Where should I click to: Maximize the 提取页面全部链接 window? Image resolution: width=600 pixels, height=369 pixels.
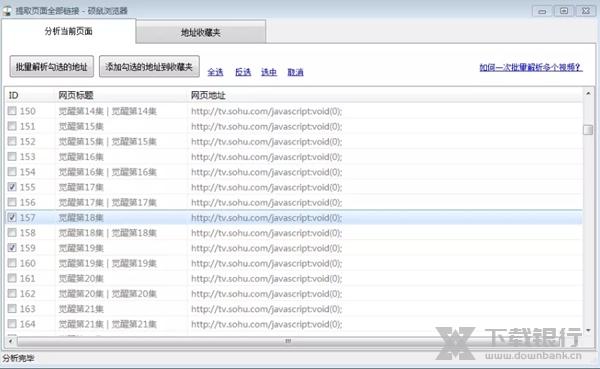(x=564, y=11)
